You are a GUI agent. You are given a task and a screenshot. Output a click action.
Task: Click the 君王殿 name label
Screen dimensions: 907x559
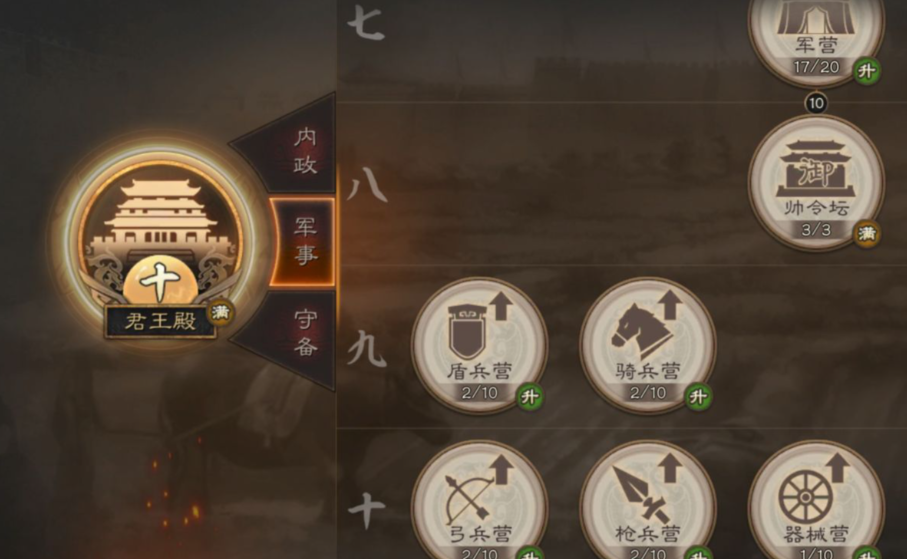point(161,321)
